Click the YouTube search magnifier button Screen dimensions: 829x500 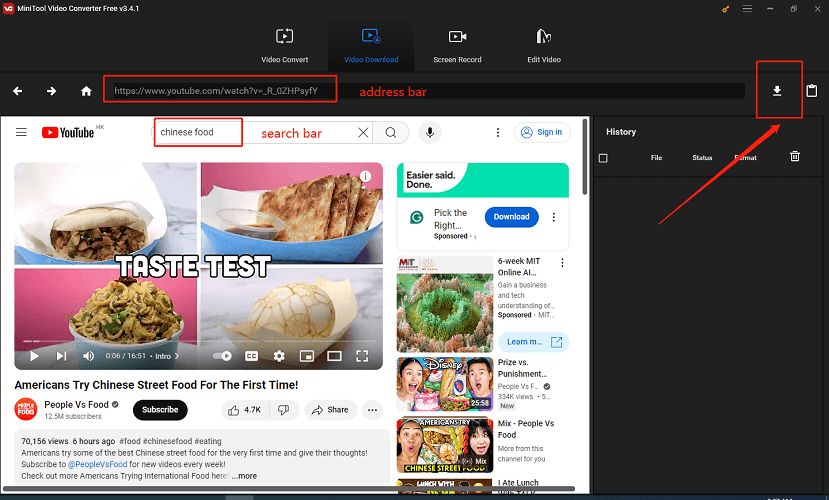click(x=391, y=133)
